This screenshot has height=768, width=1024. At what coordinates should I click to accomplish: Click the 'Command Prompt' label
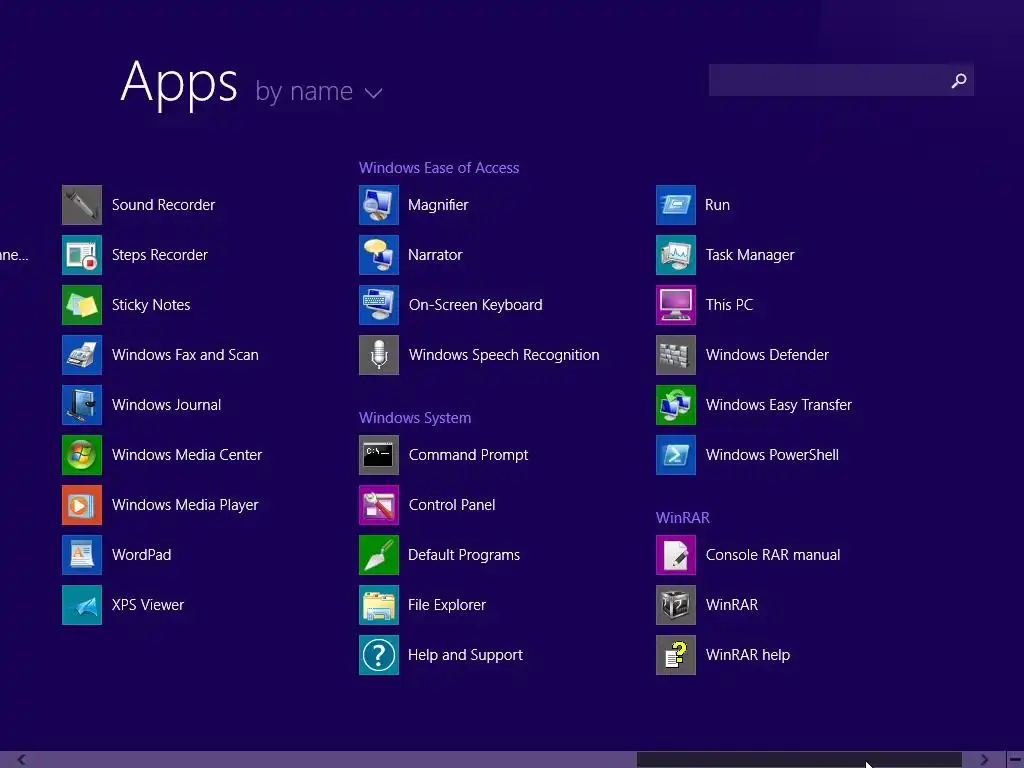pos(468,455)
